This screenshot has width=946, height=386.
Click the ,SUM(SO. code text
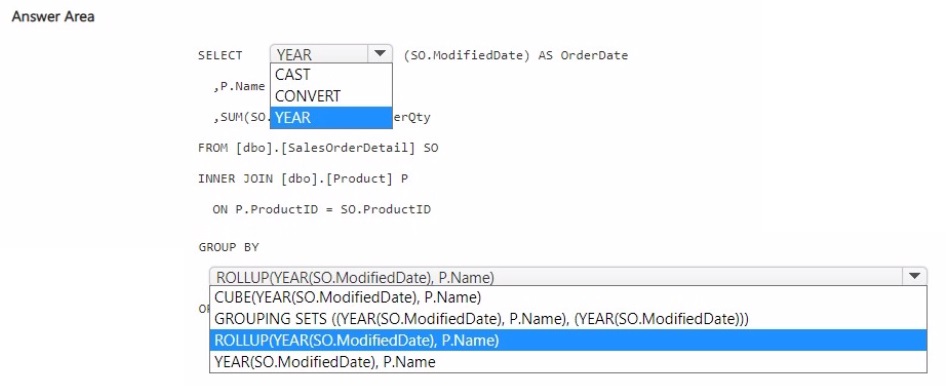241,118
